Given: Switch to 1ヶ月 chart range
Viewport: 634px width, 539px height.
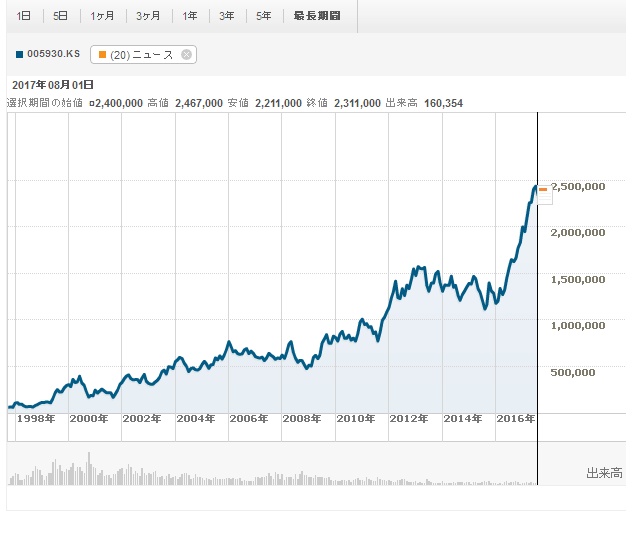Looking at the screenshot, I should click(x=103, y=16).
